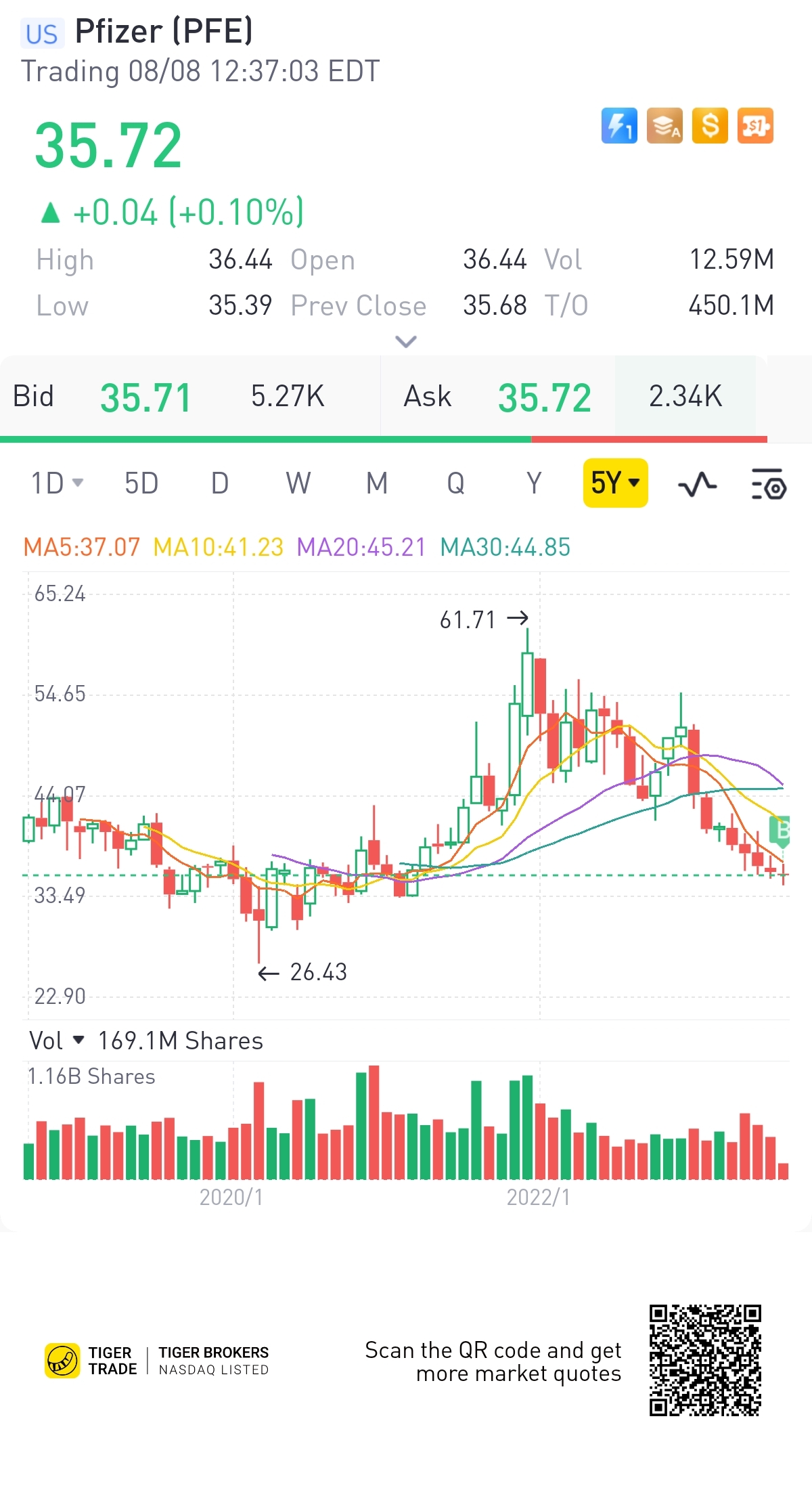812x1490 pixels.
Task: Tap the Prev Close value 35.68
Action: (x=495, y=305)
